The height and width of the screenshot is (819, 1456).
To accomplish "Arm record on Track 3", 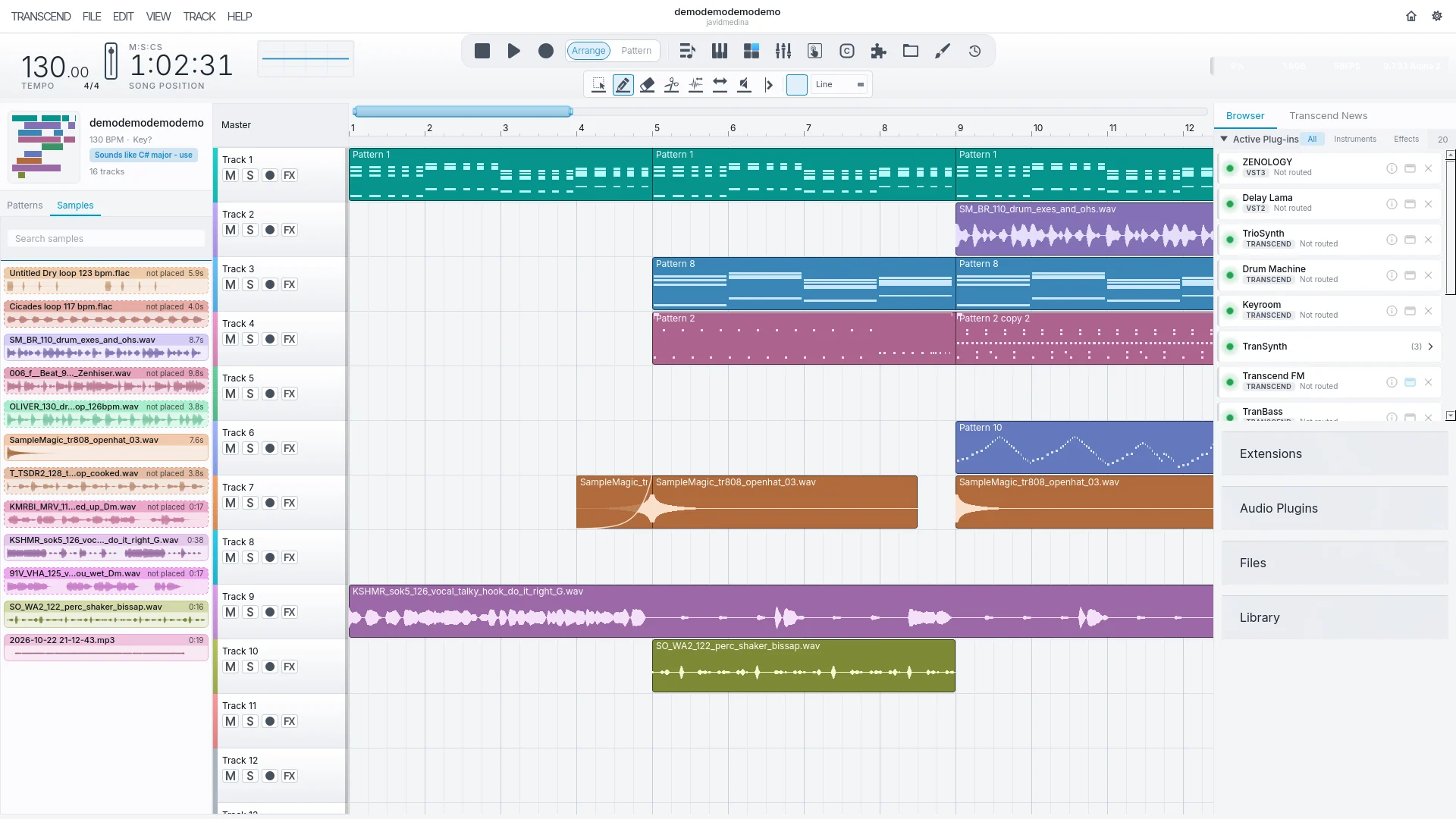I will pos(270,284).
